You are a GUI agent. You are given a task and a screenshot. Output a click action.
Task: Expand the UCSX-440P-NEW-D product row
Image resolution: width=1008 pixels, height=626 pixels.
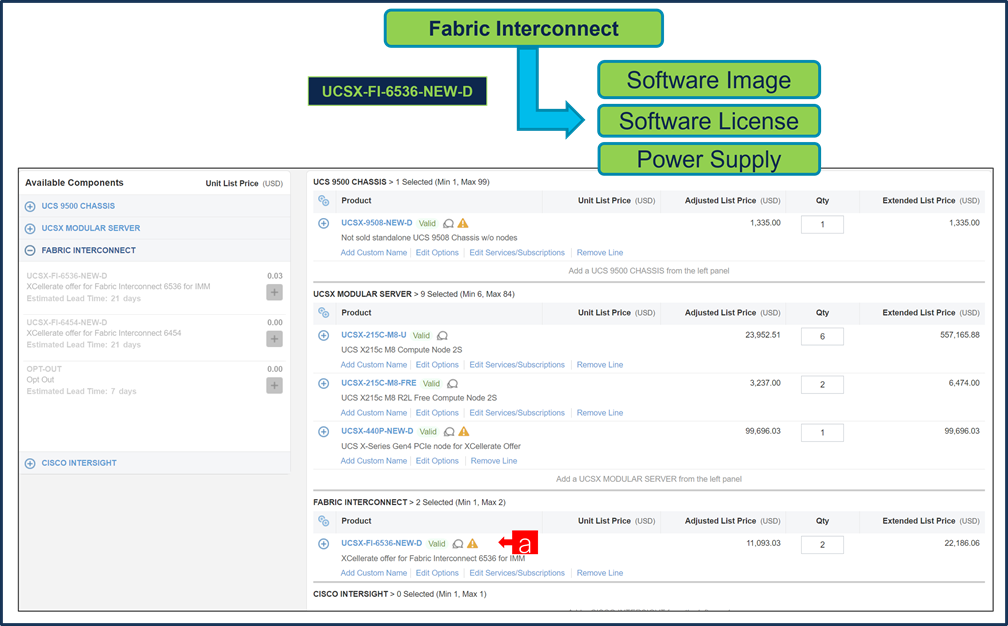click(324, 432)
